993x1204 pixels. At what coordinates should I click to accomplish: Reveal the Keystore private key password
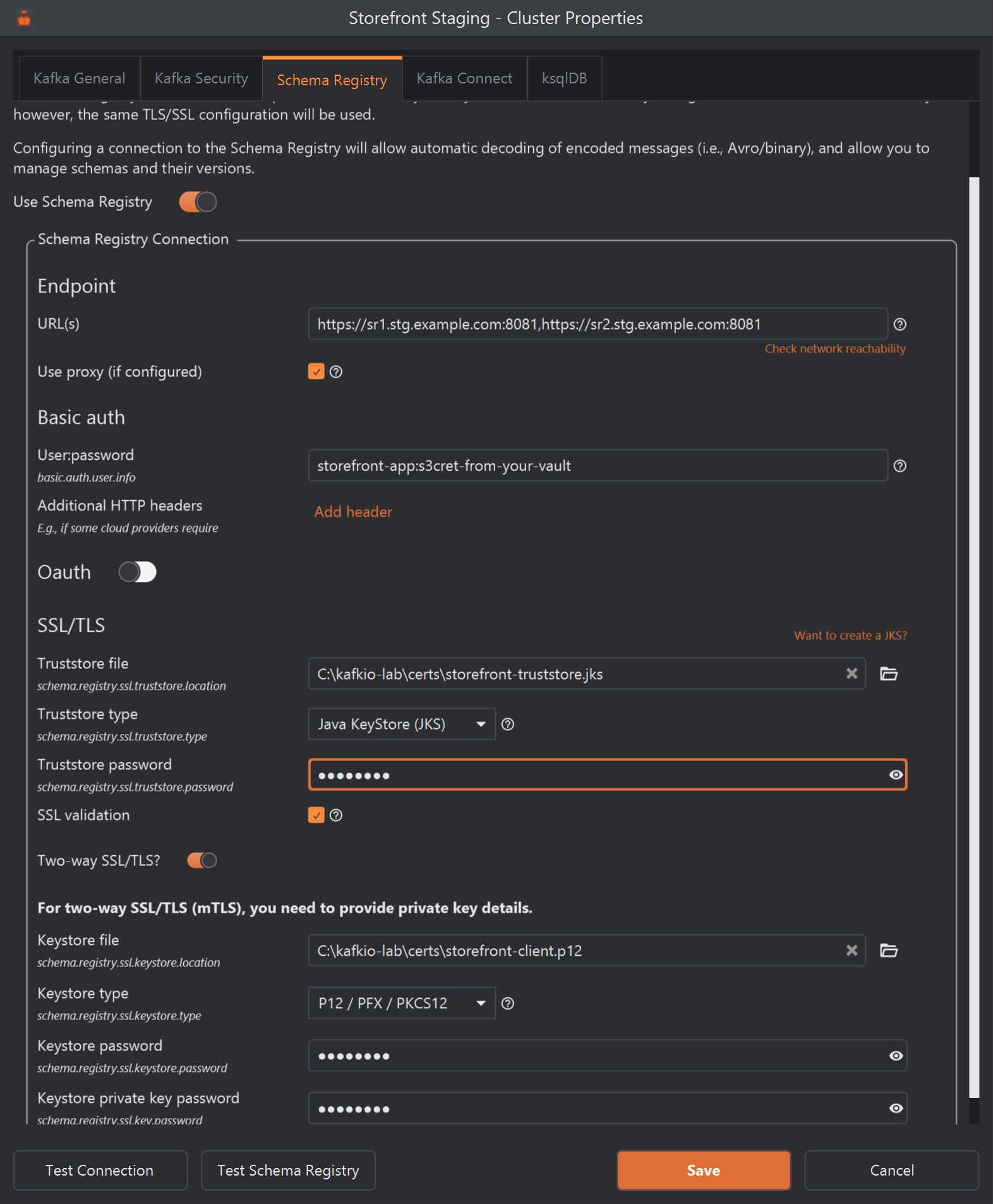click(x=896, y=1108)
